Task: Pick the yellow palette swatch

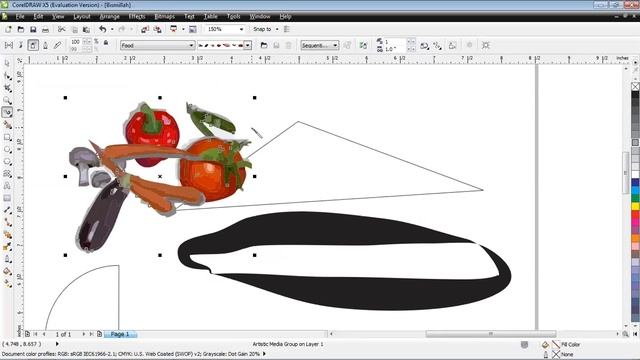Action: [636, 207]
